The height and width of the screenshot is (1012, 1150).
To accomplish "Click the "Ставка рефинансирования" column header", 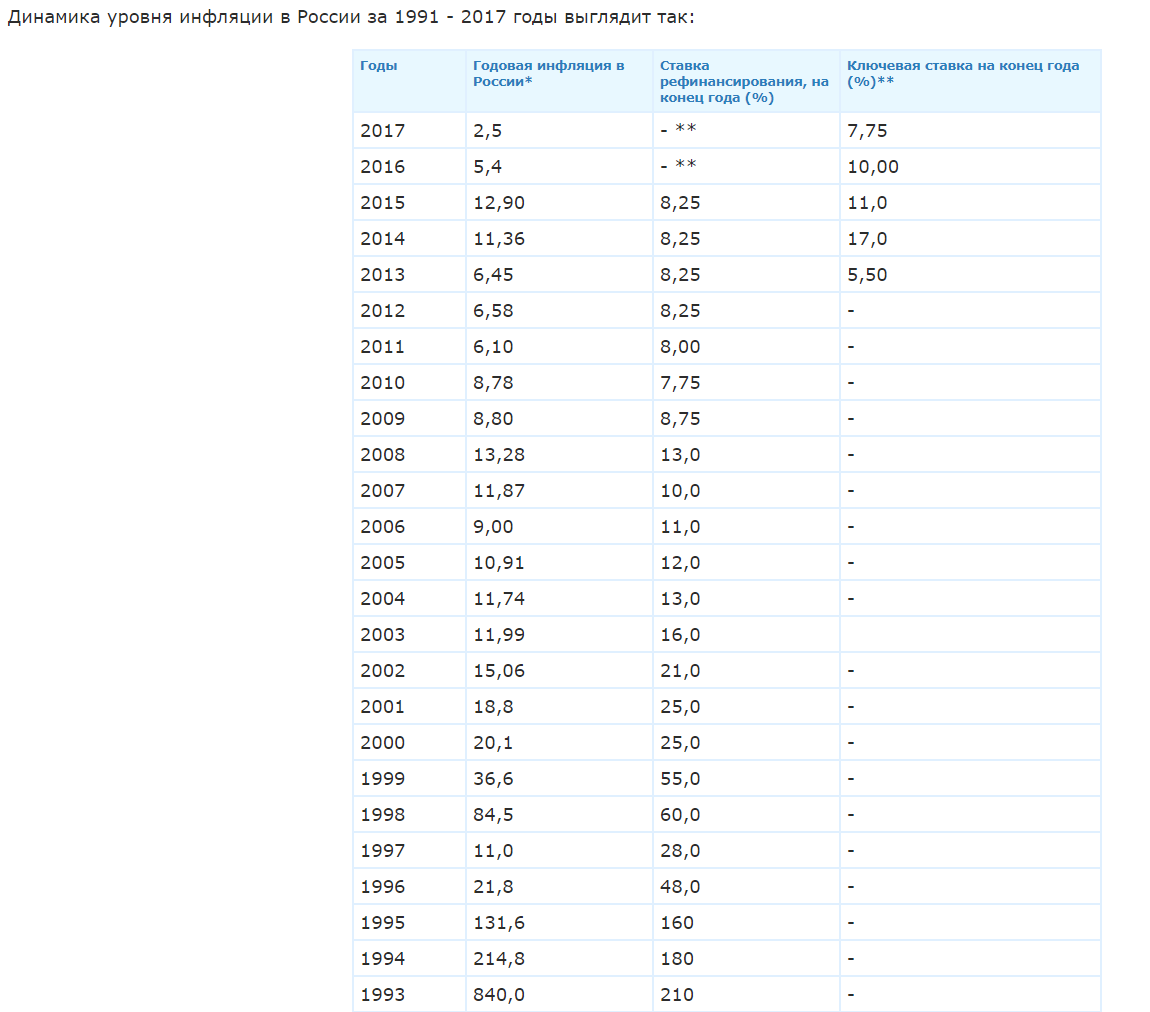I will [x=743, y=81].
